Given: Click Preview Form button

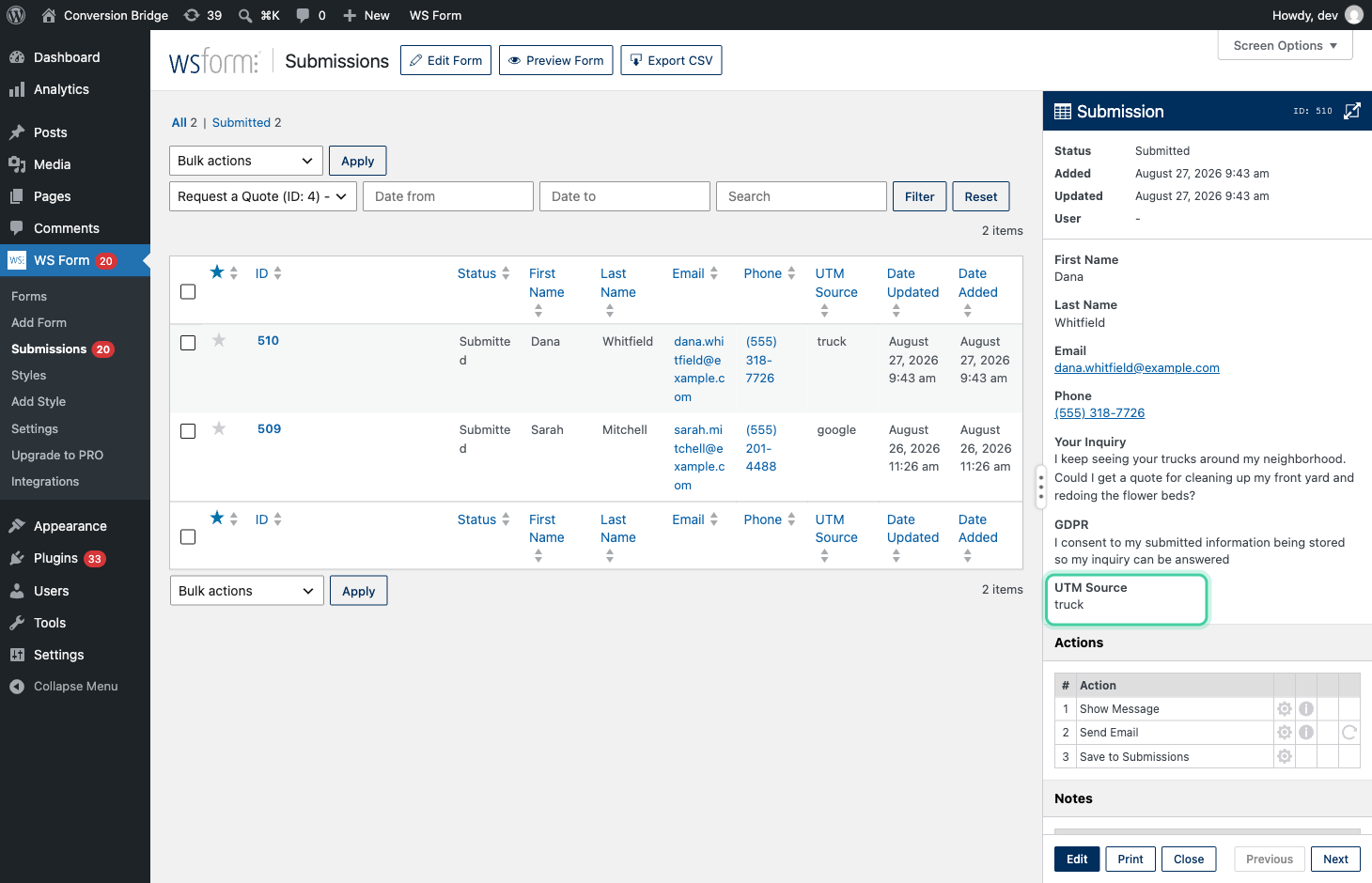Looking at the screenshot, I should 556,60.
